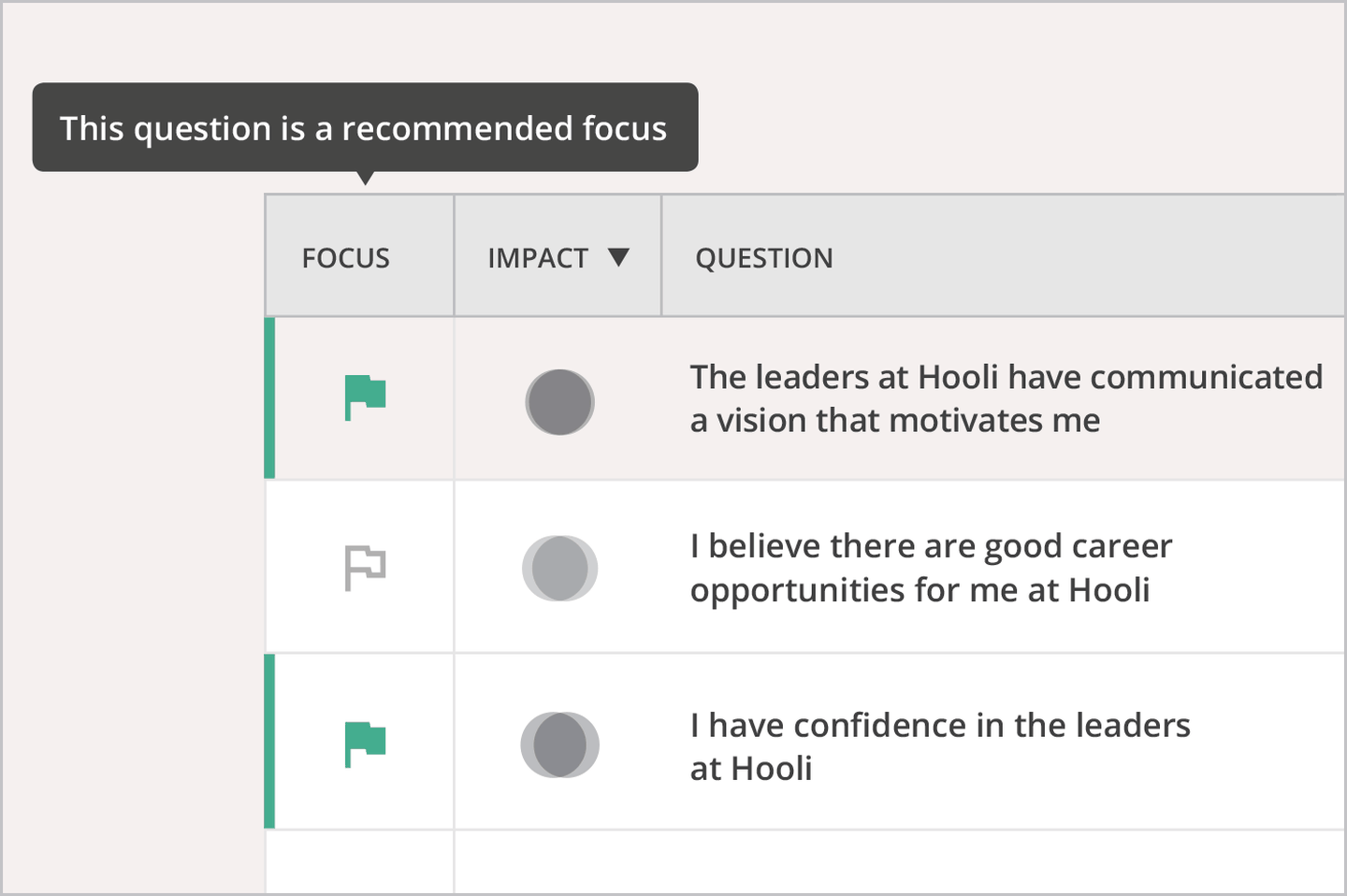
Task: Click green highlight bar beside first question row
Action: tap(269, 398)
